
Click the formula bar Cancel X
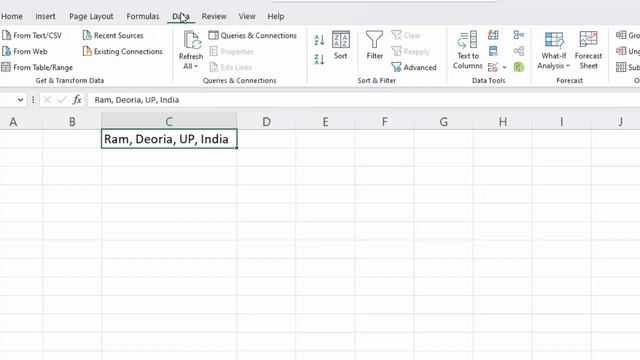point(47,100)
